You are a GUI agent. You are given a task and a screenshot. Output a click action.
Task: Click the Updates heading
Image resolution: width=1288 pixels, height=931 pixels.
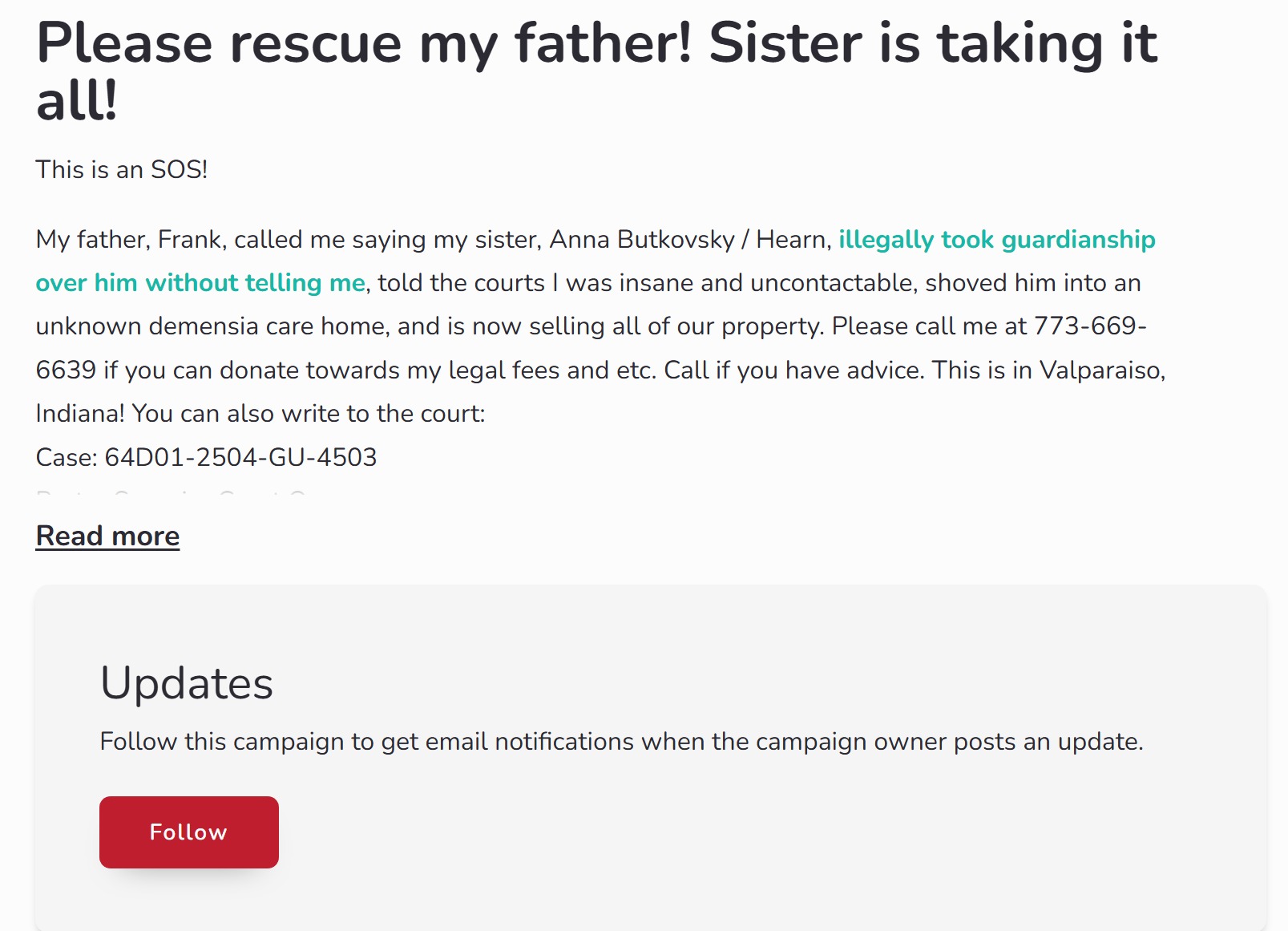pos(187,684)
